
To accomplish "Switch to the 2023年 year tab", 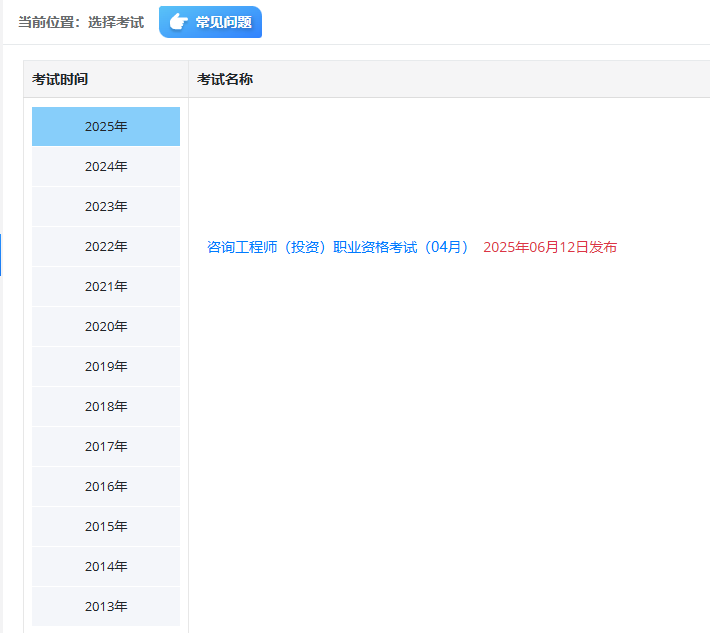I will click(106, 206).
